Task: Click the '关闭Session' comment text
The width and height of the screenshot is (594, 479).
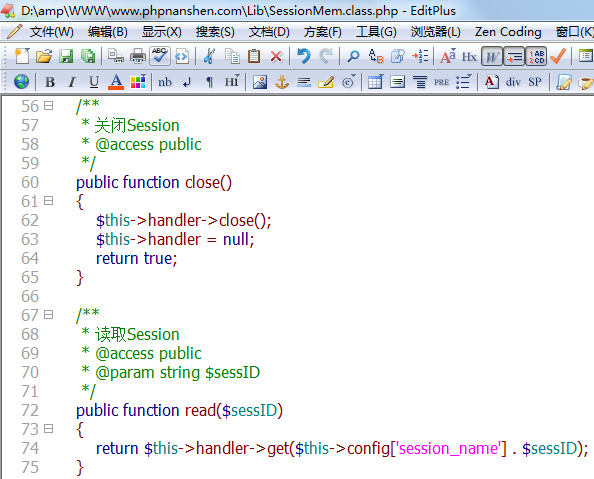Action: (137, 125)
